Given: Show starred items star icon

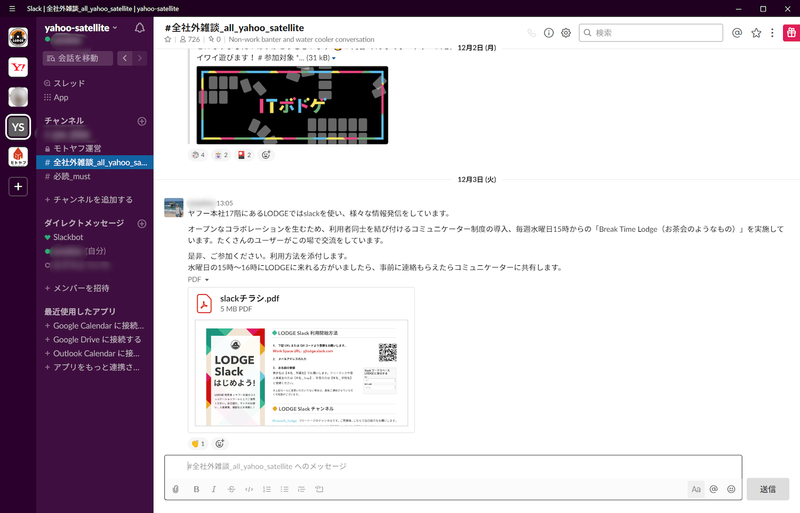Looking at the screenshot, I should pos(756,33).
